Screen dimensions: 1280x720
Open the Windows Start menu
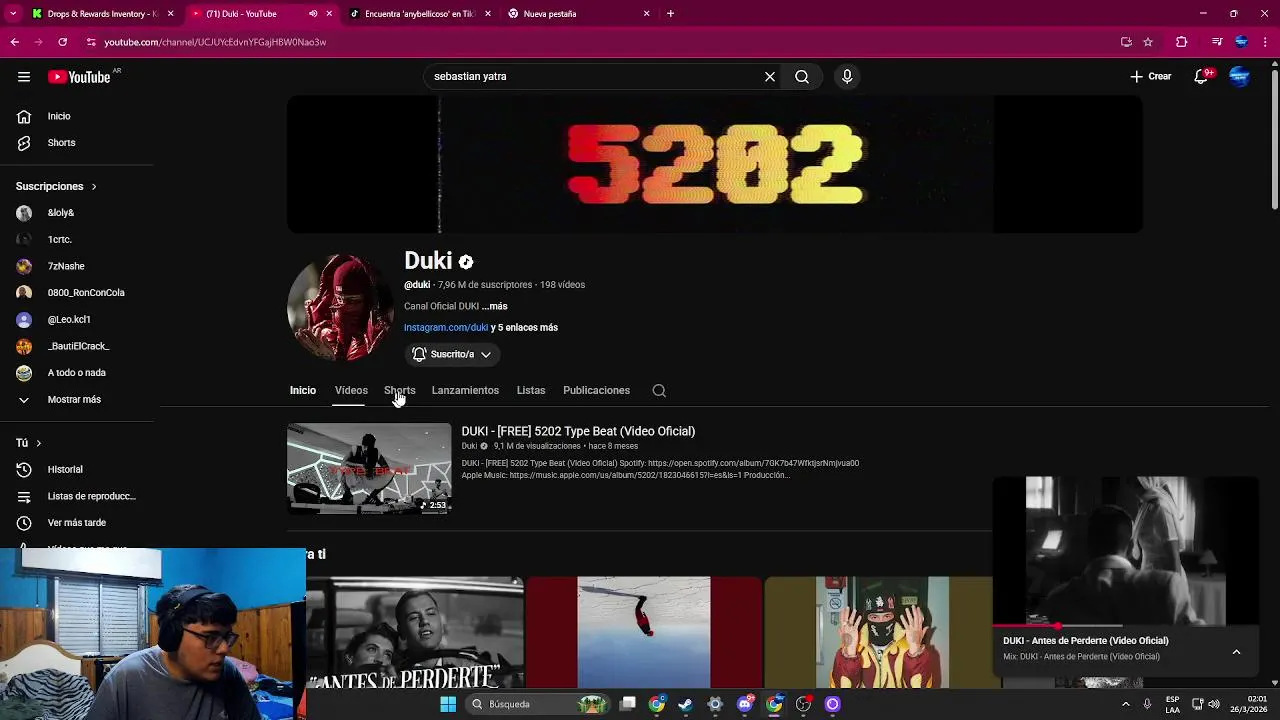[x=448, y=704]
